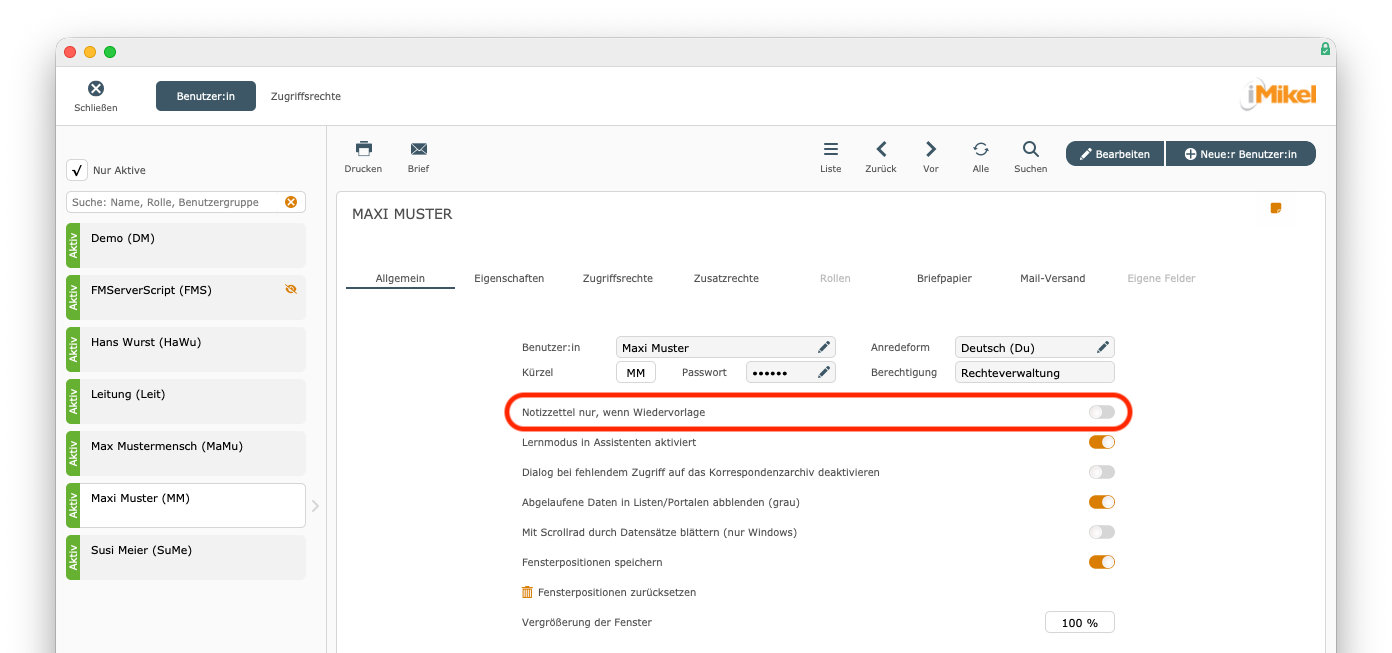Toggle Notizzettel nur, wenn Wiedervorlage
This screenshot has width=1392, height=653.
[1102, 412]
